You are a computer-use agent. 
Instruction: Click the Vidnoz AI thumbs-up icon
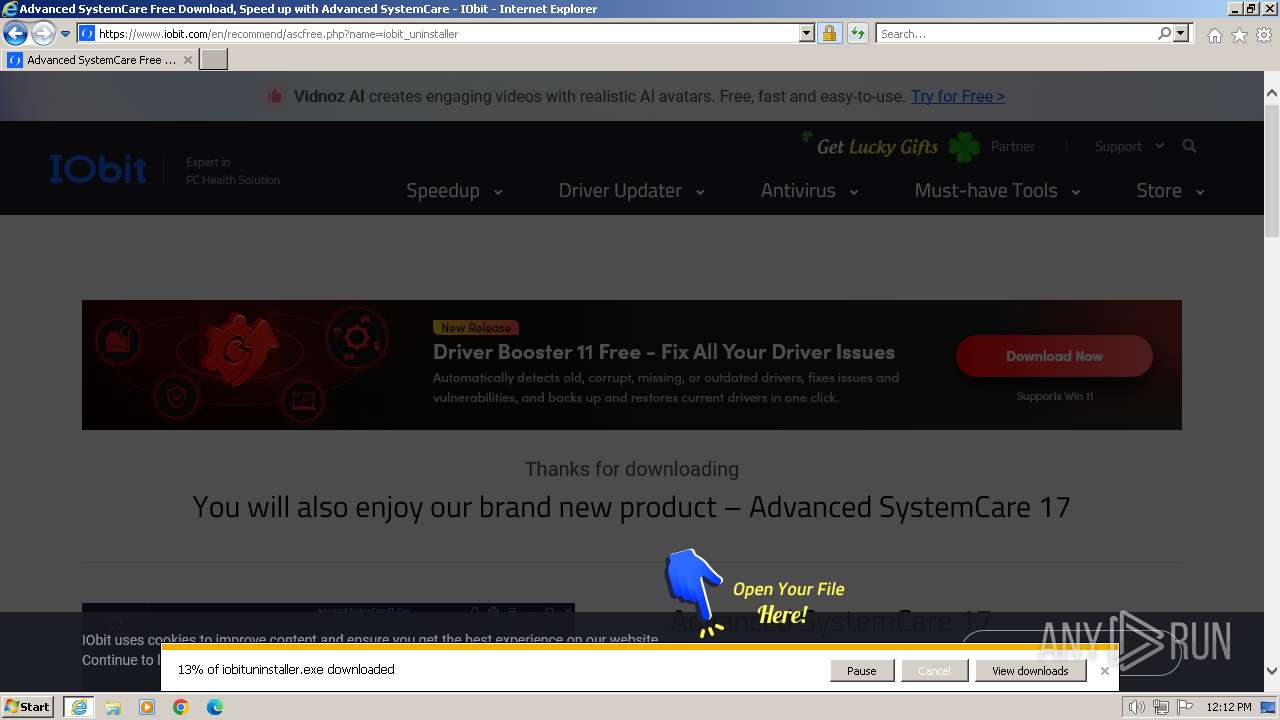[273, 96]
